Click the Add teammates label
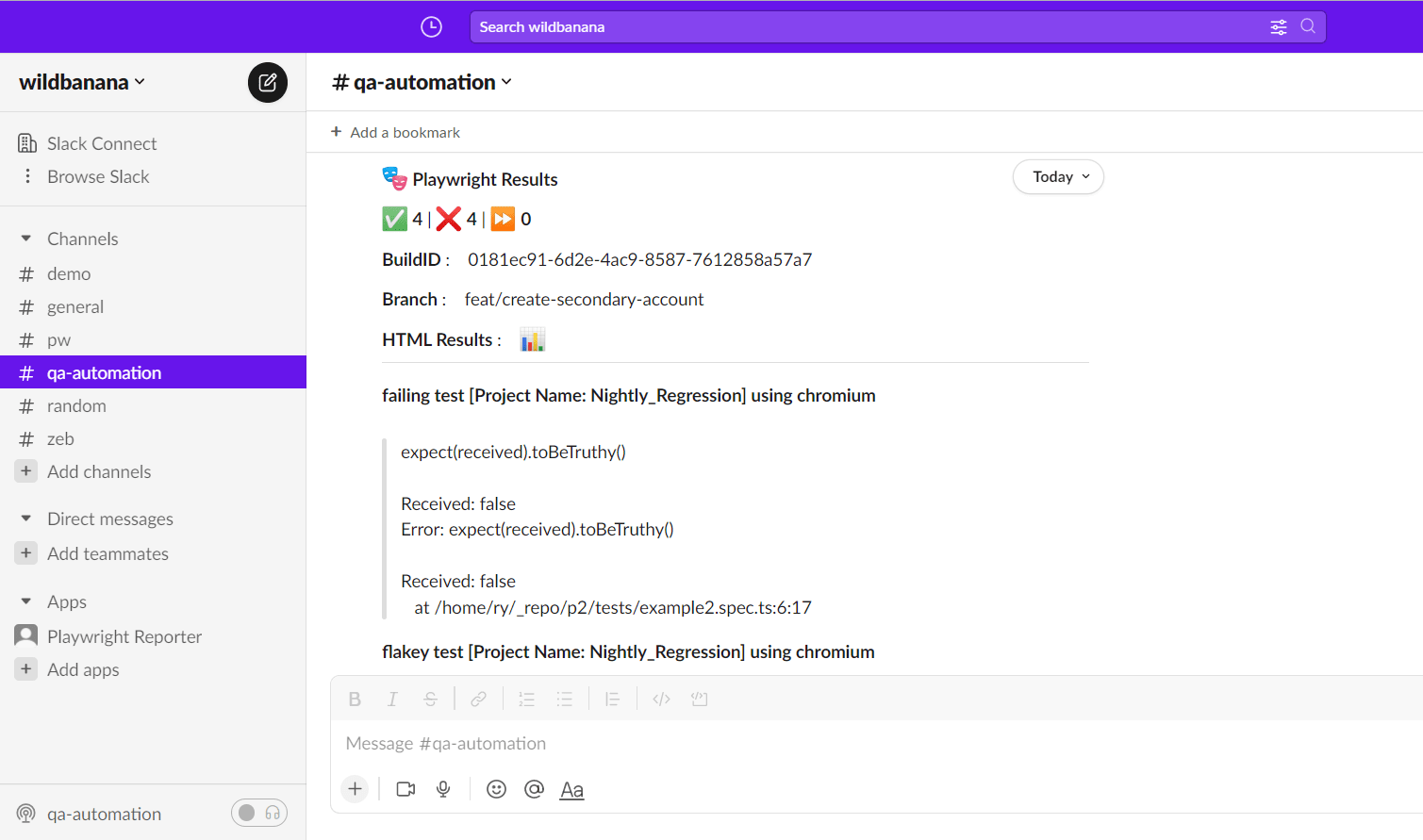Viewport: 1423px width, 840px height. point(108,553)
